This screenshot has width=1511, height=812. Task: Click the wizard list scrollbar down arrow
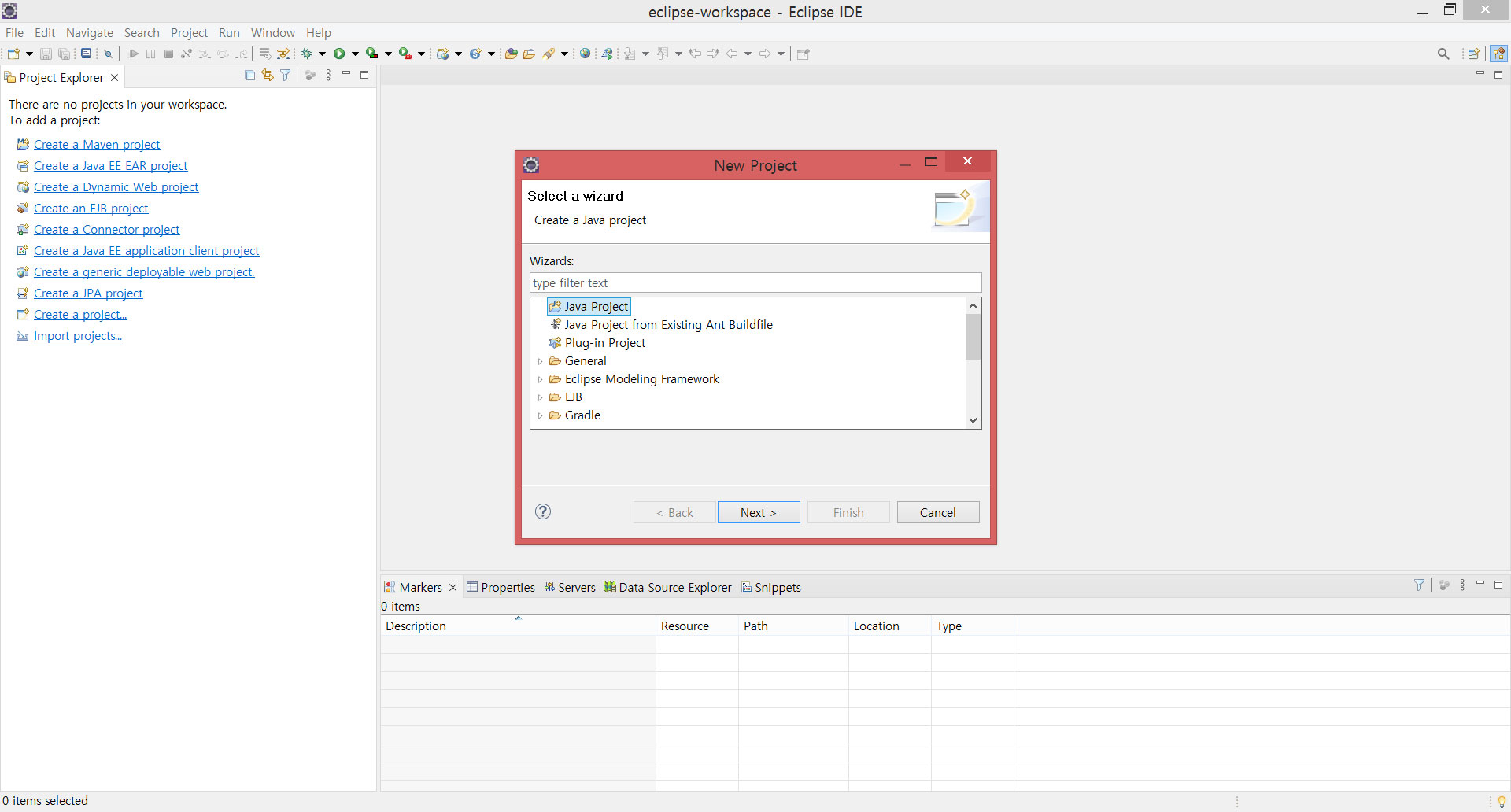pos(973,420)
